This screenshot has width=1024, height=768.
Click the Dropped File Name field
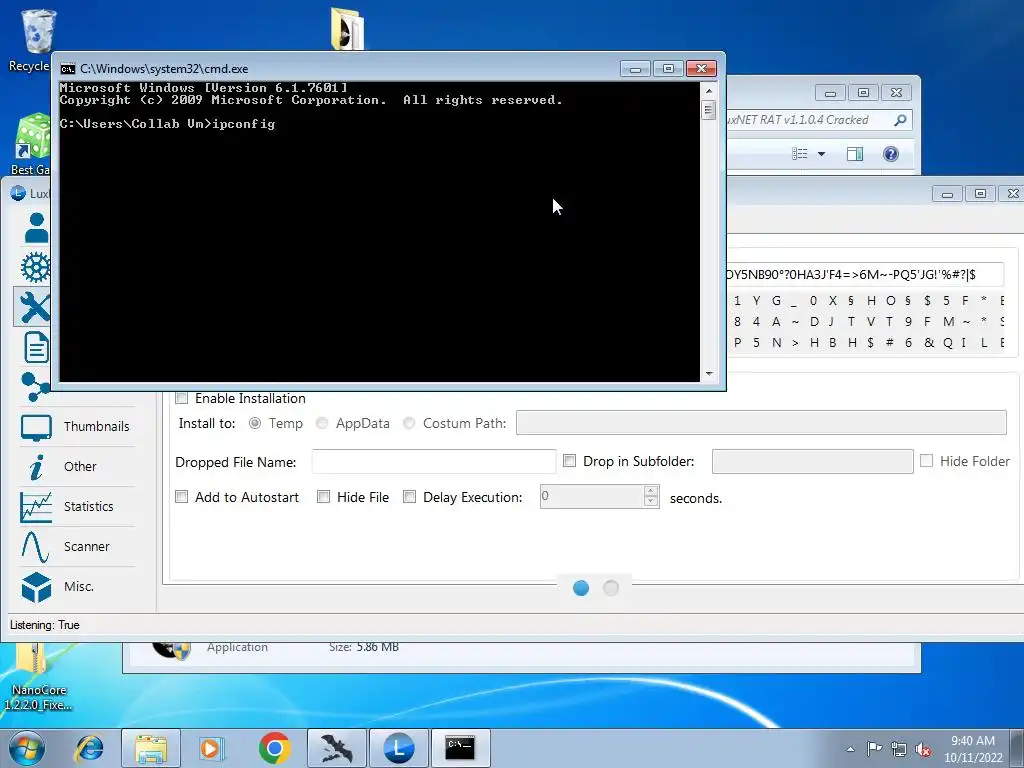434,461
